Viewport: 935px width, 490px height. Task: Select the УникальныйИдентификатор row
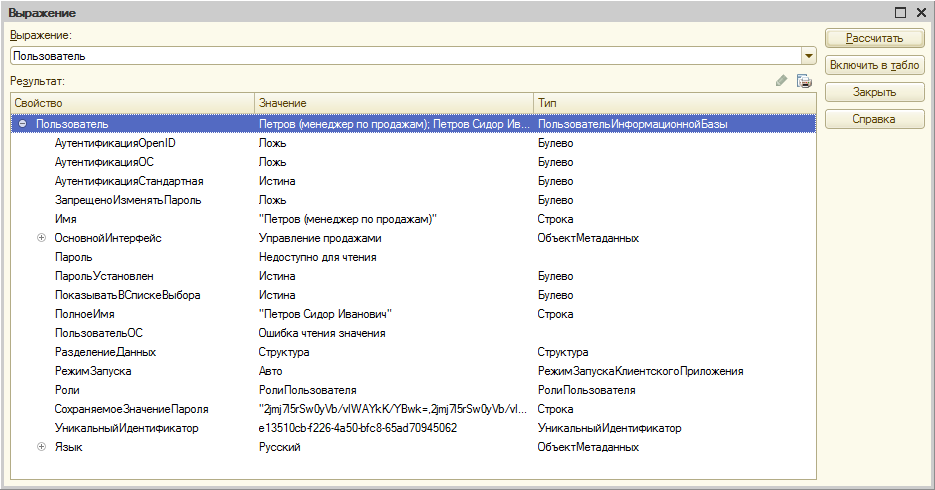[127, 428]
